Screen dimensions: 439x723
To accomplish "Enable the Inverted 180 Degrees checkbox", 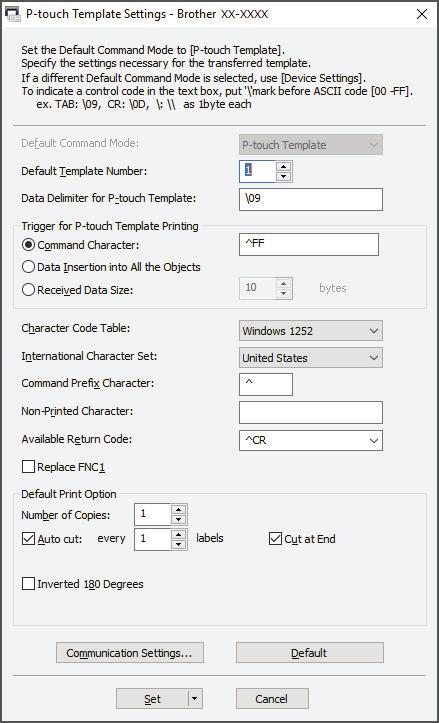I will pos(28,584).
